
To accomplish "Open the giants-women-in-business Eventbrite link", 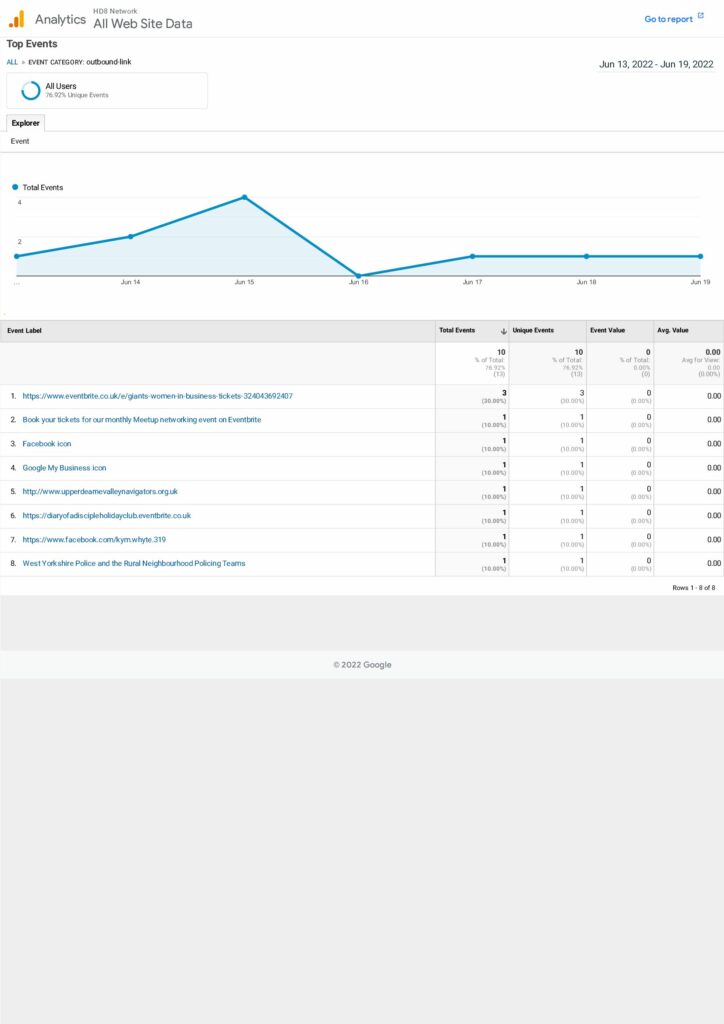I will [157, 396].
